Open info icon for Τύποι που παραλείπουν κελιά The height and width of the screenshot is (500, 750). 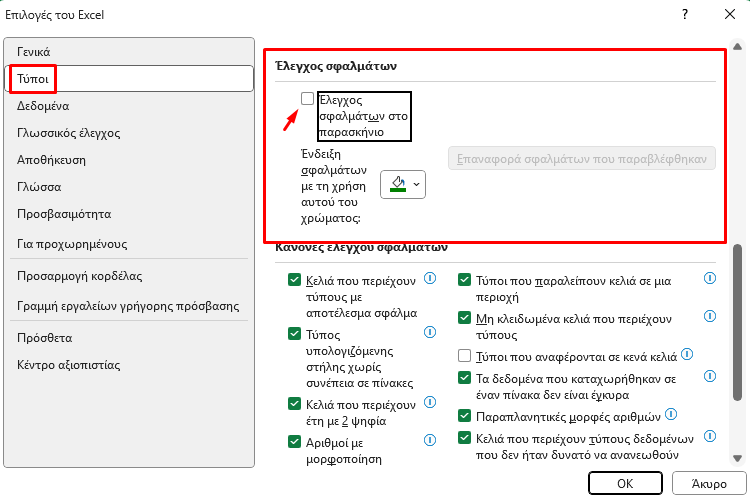(x=710, y=278)
